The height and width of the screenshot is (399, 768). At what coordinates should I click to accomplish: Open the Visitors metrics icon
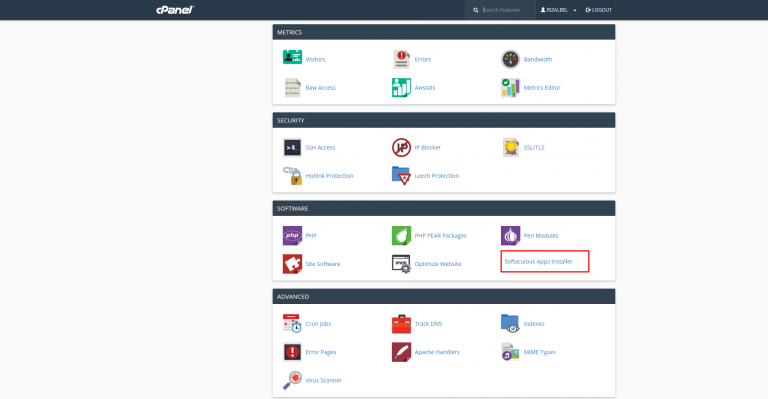click(x=292, y=58)
